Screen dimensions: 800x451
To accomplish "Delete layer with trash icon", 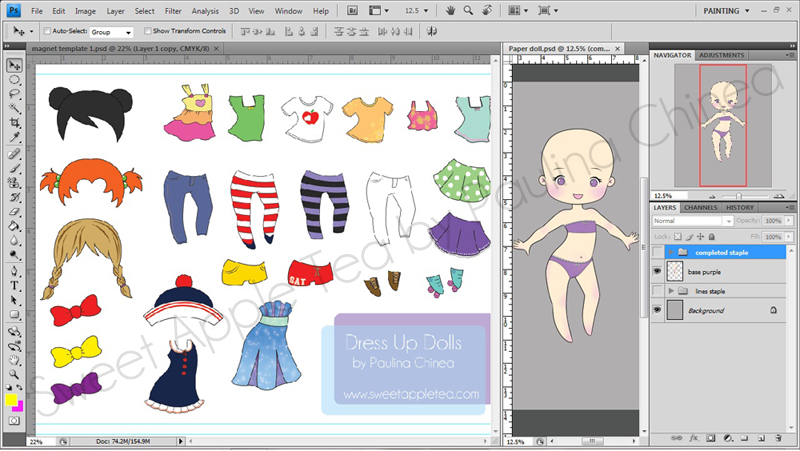I will (x=778, y=438).
